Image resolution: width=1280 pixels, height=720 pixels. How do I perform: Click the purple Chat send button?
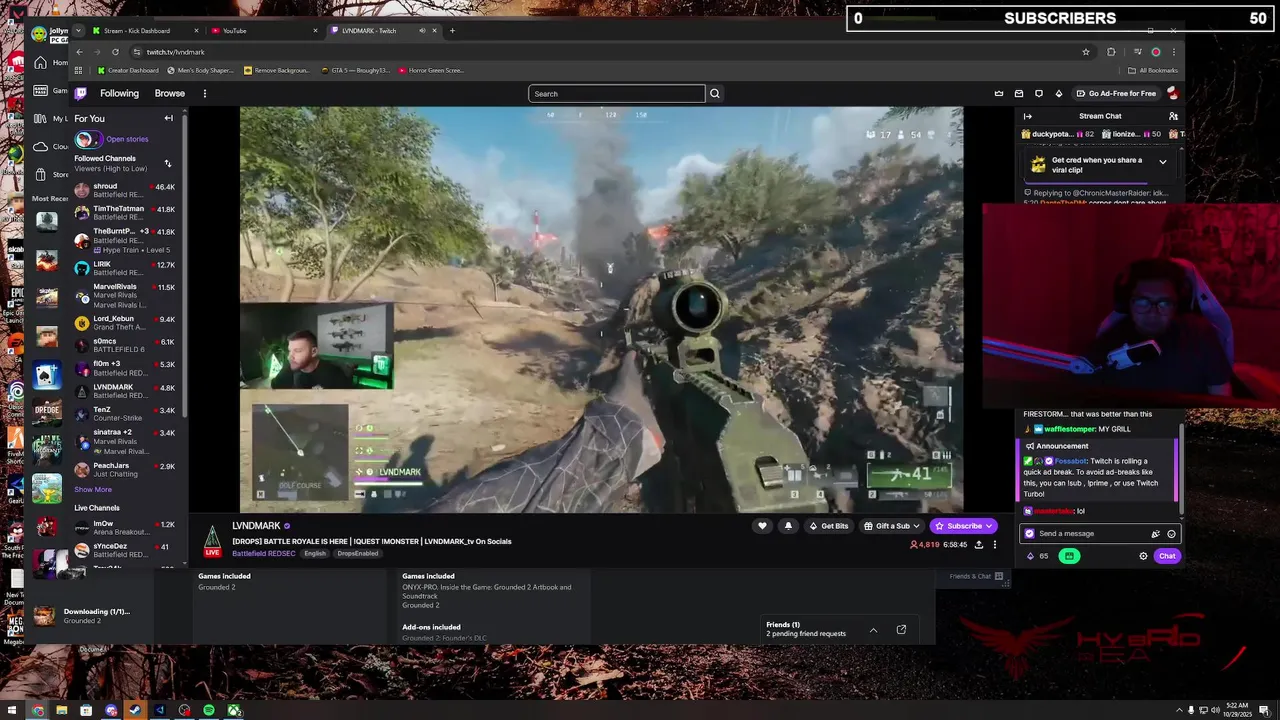[x=1167, y=556]
